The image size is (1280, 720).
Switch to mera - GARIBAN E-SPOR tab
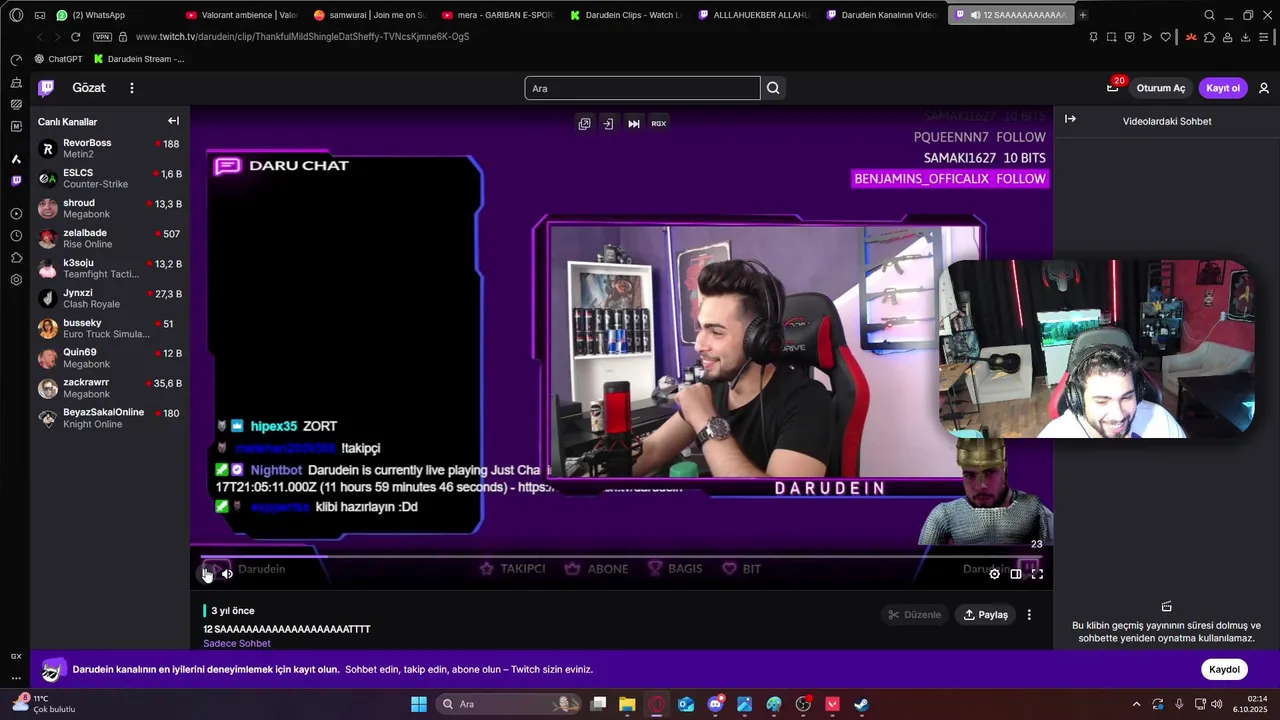click(498, 15)
